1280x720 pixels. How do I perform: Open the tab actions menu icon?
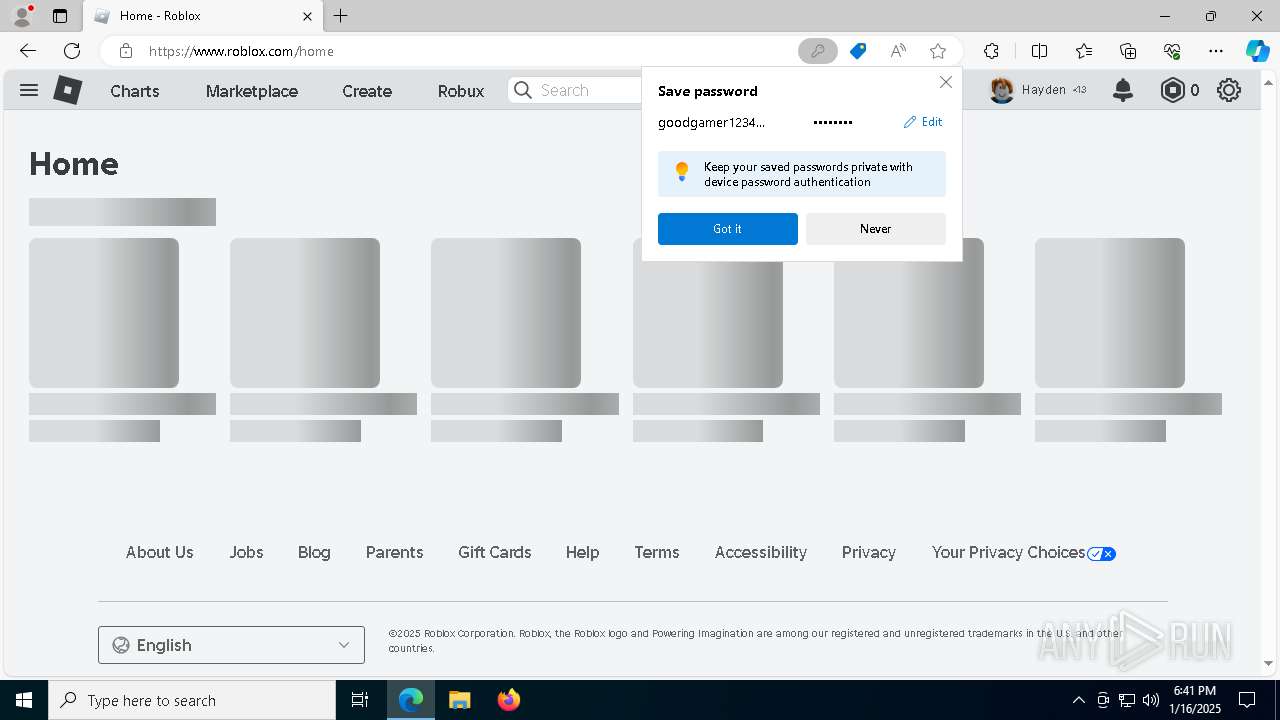click(x=60, y=16)
